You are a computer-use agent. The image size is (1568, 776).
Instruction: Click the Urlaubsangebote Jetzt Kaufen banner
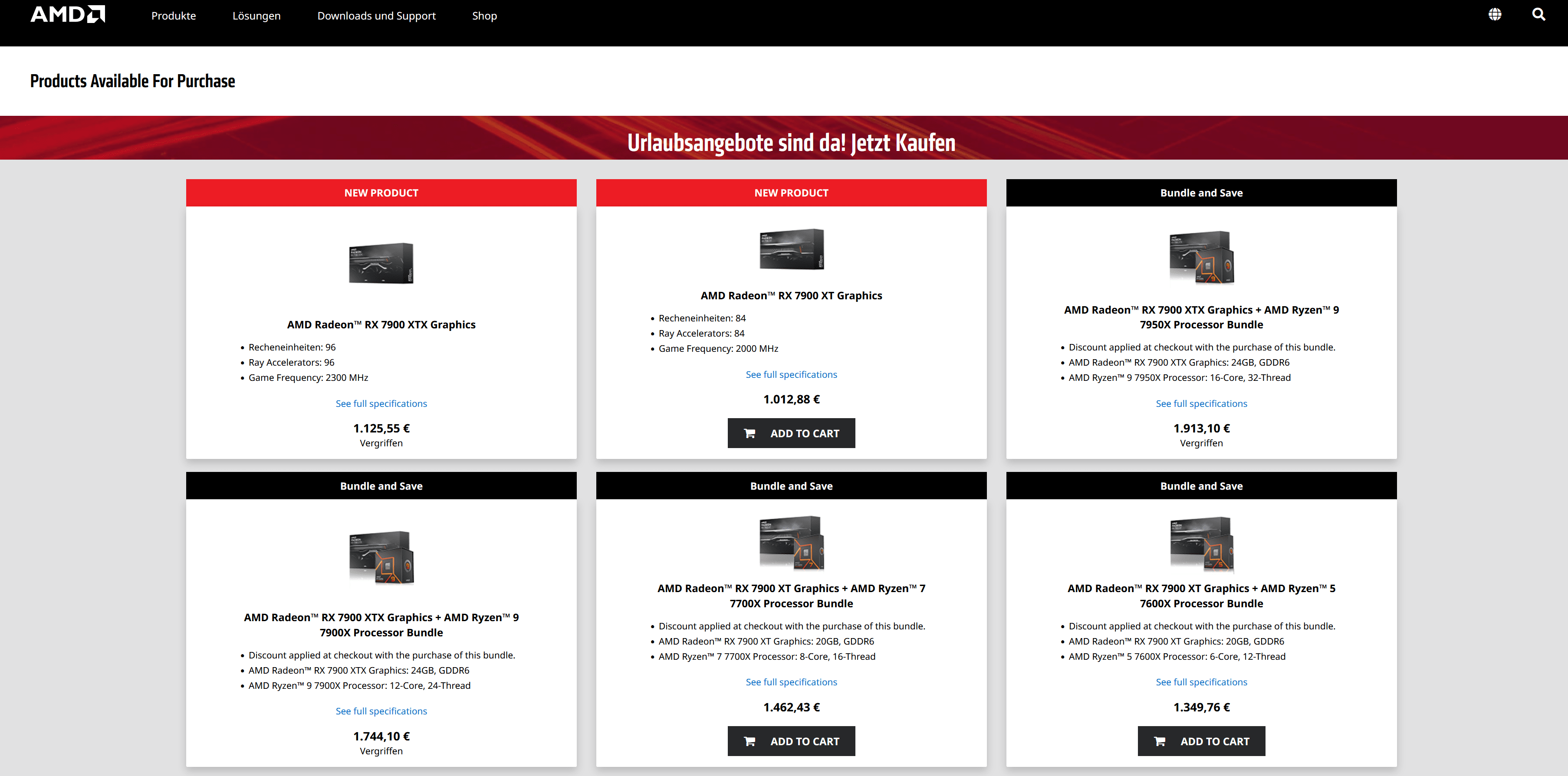tap(791, 142)
